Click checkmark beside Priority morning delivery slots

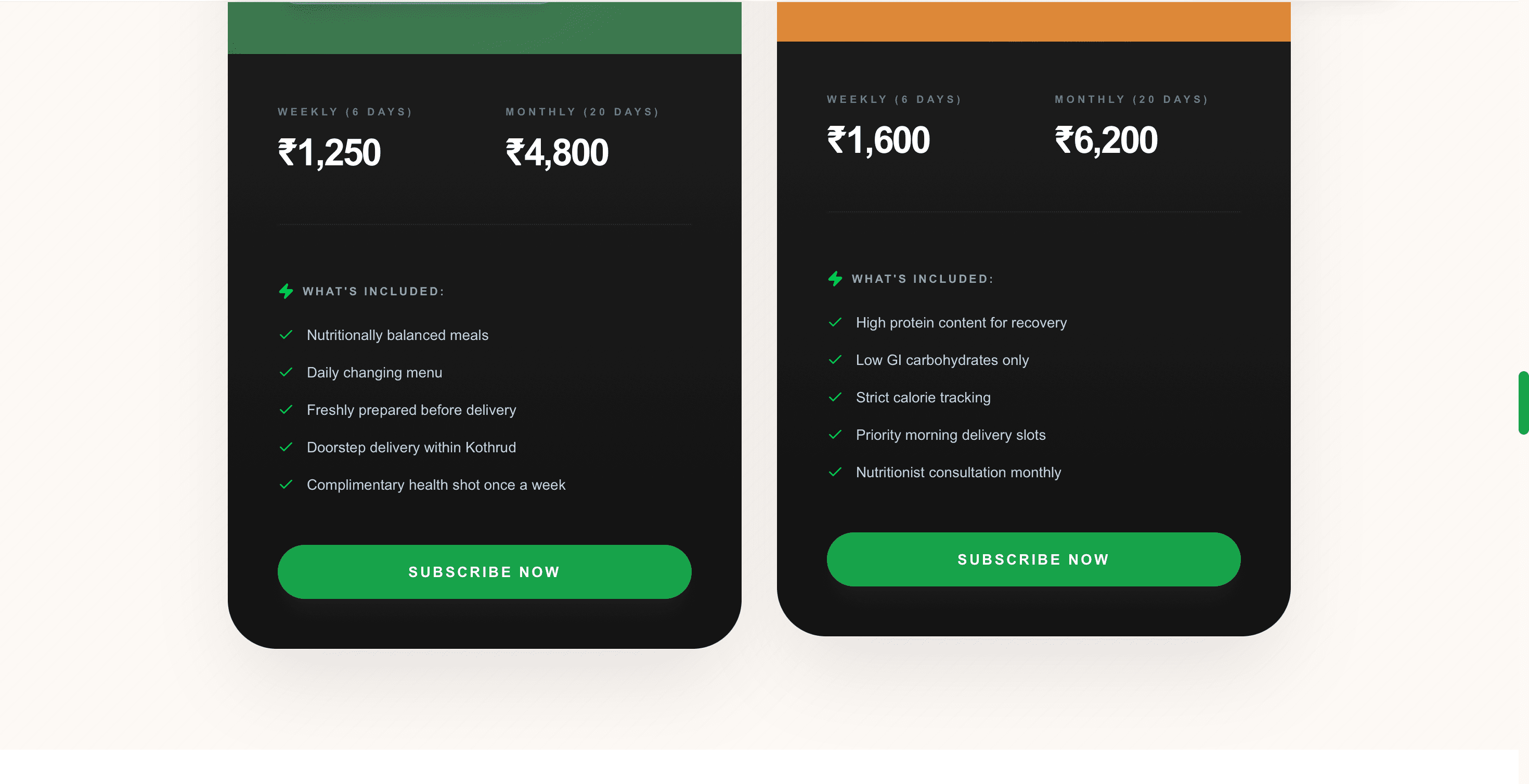tap(835, 435)
